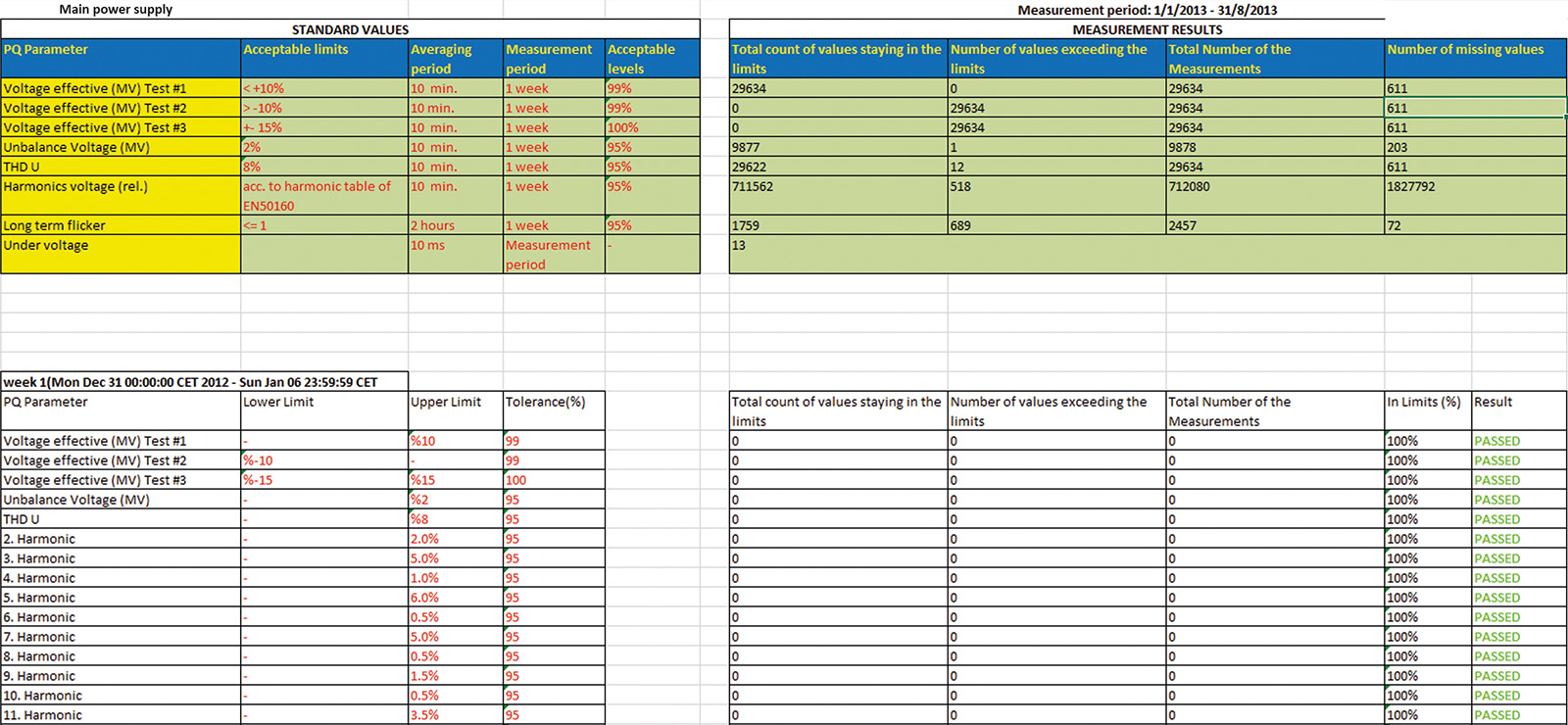Click the '6.0%' upper limit cell
The height and width of the screenshot is (725, 1568).
(456, 598)
